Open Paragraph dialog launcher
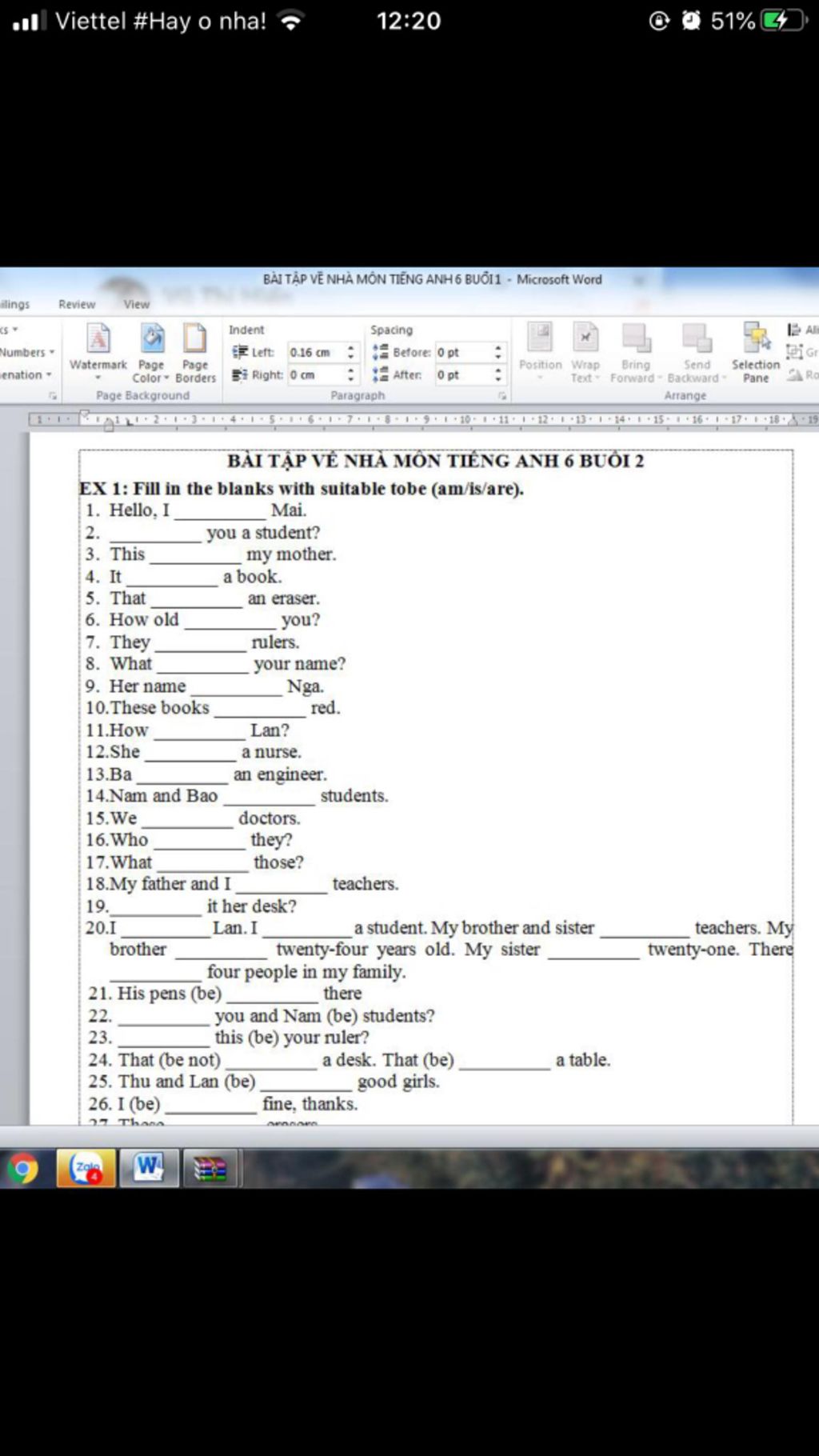The width and height of the screenshot is (819, 1456). coord(502,396)
